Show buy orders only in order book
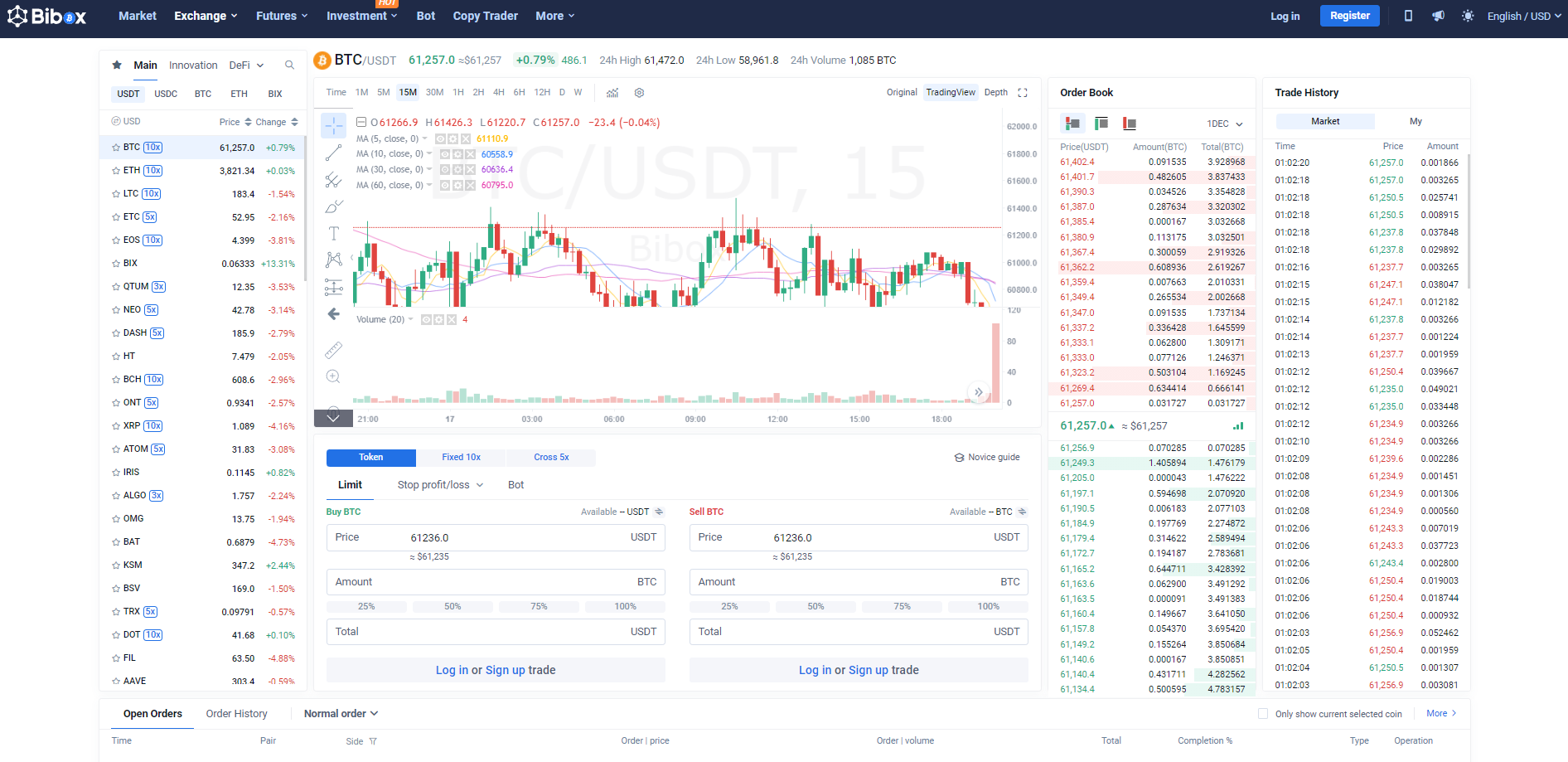This screenshot has height=762, width=1568. pyautogui.click(x=1101, y=124)
